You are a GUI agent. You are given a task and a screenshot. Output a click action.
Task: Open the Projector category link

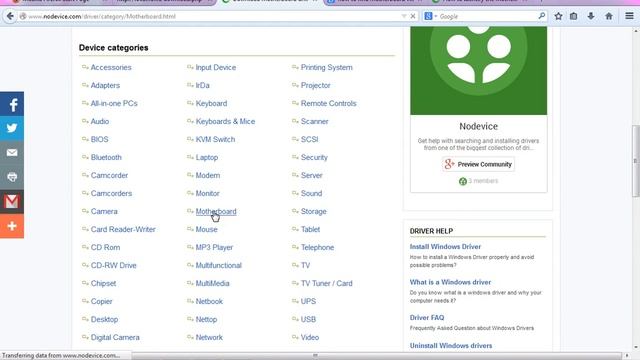[316, 85]
